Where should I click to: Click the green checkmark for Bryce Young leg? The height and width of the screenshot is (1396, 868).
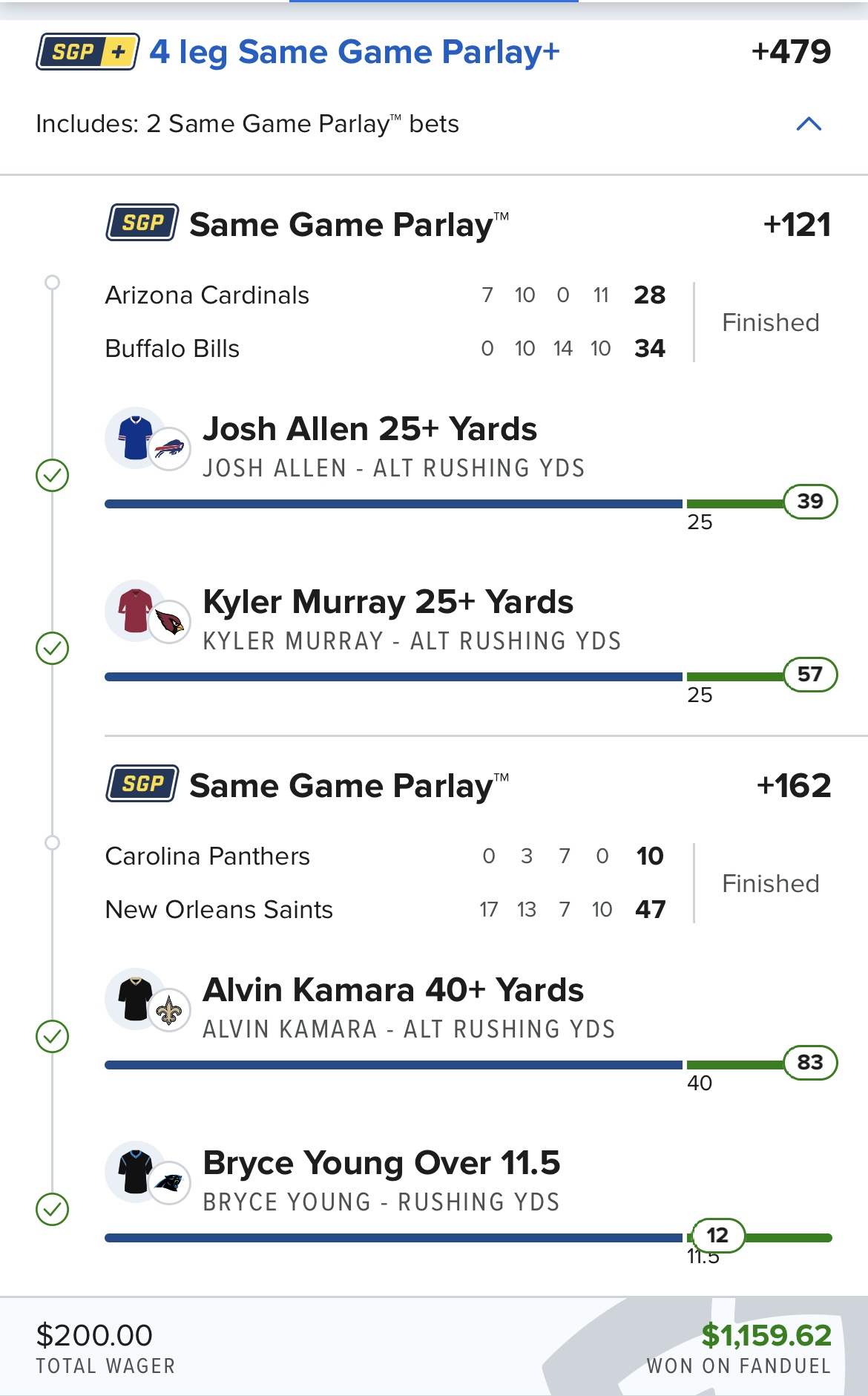coord(52,1210)
